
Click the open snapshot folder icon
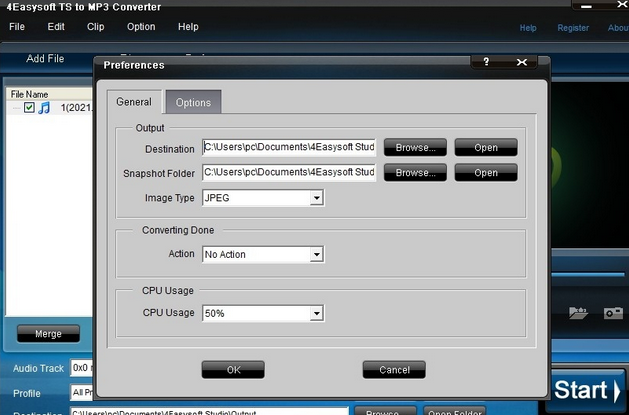tap(578, 313)
